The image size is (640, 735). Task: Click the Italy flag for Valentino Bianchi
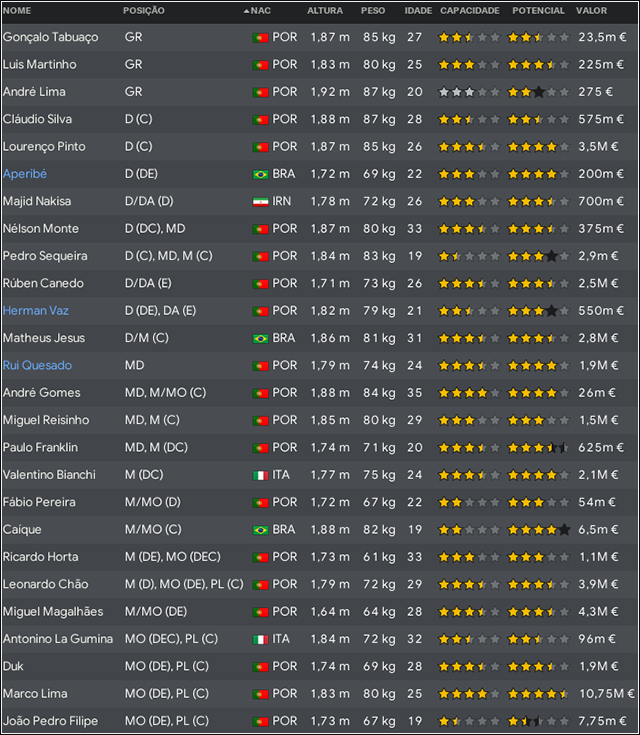260,475
